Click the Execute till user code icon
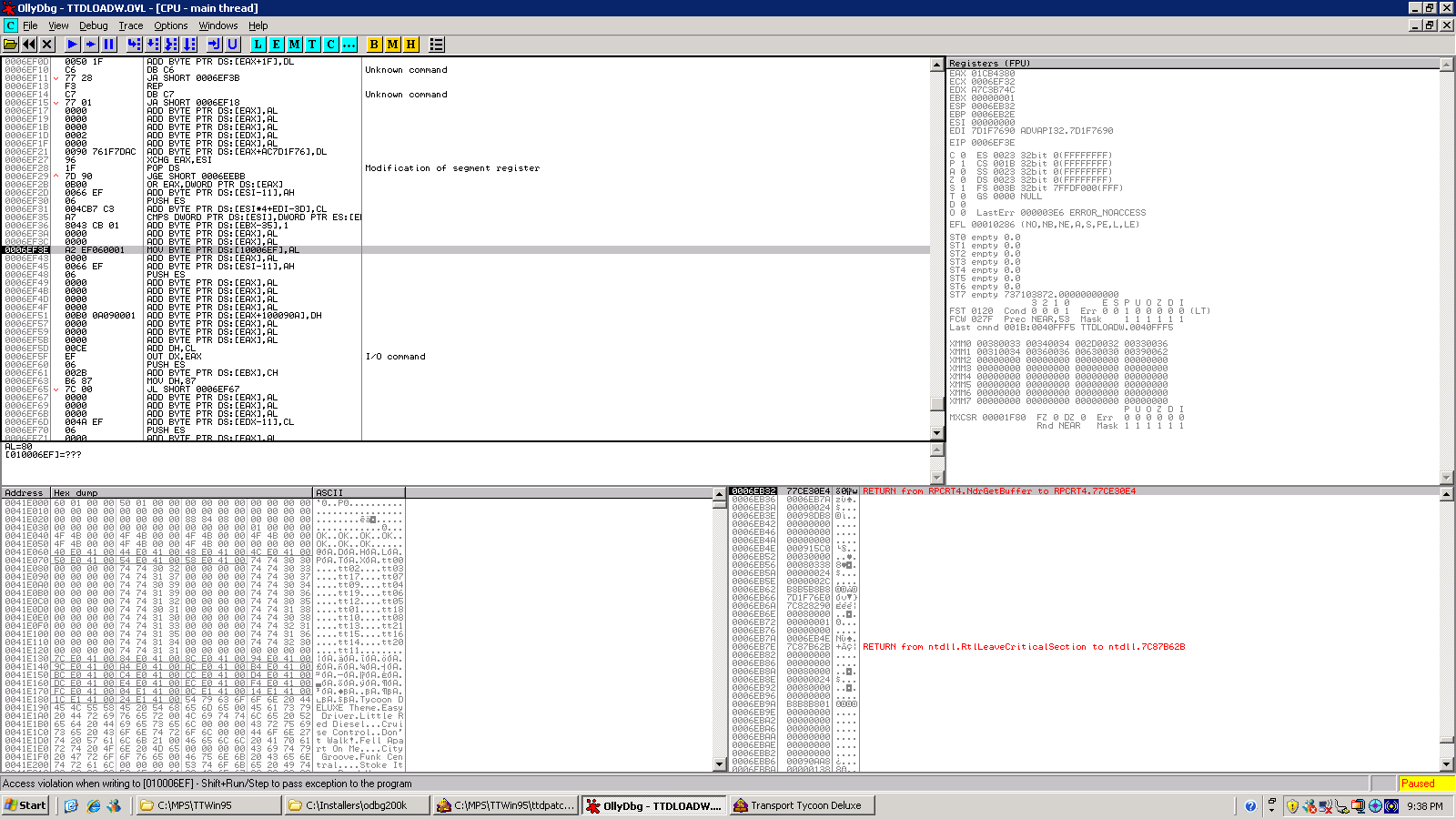1456x819 pixels. (x=232, y=44)
